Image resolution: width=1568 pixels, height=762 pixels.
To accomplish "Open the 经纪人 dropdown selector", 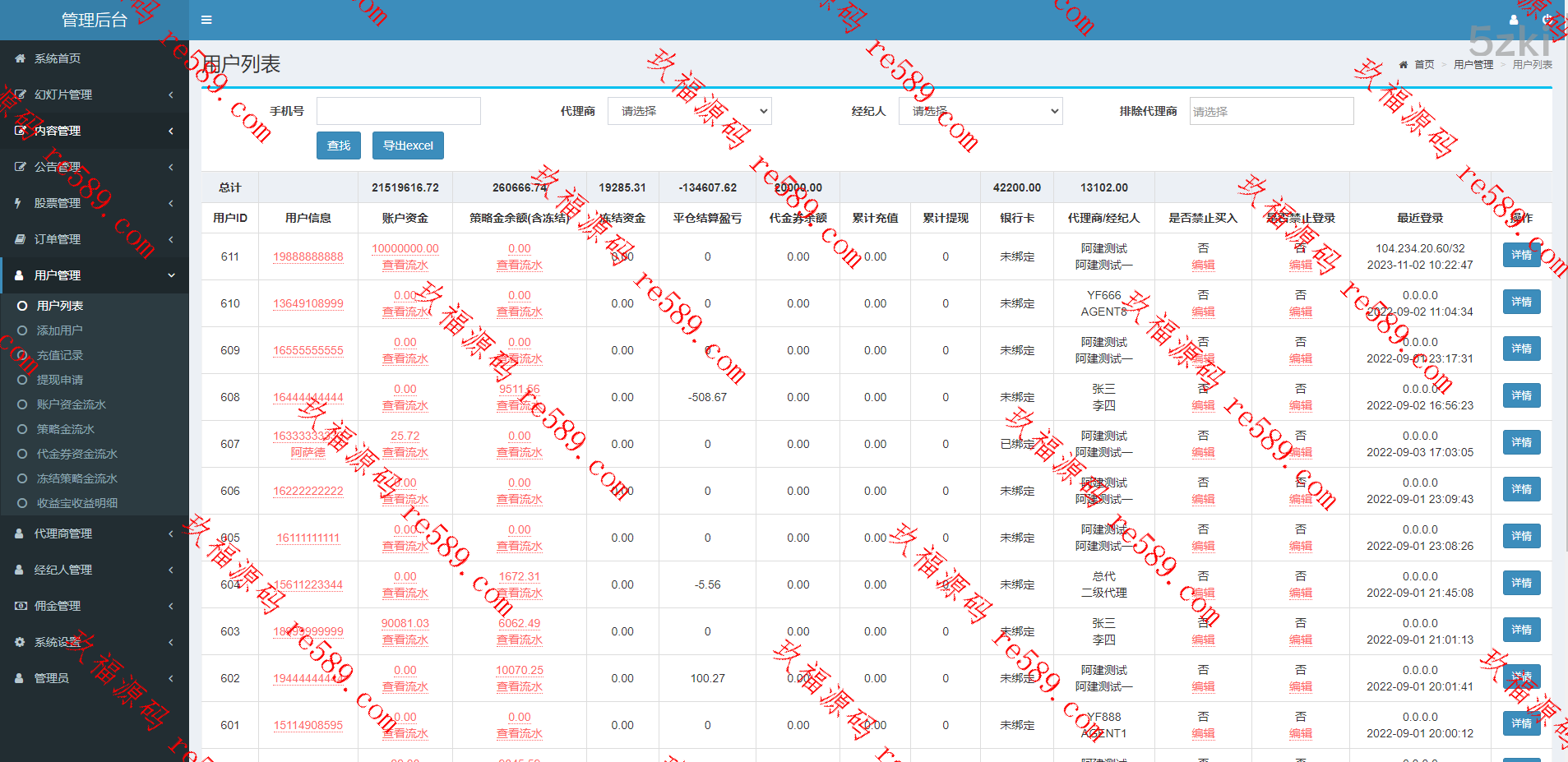I will 980,111.
